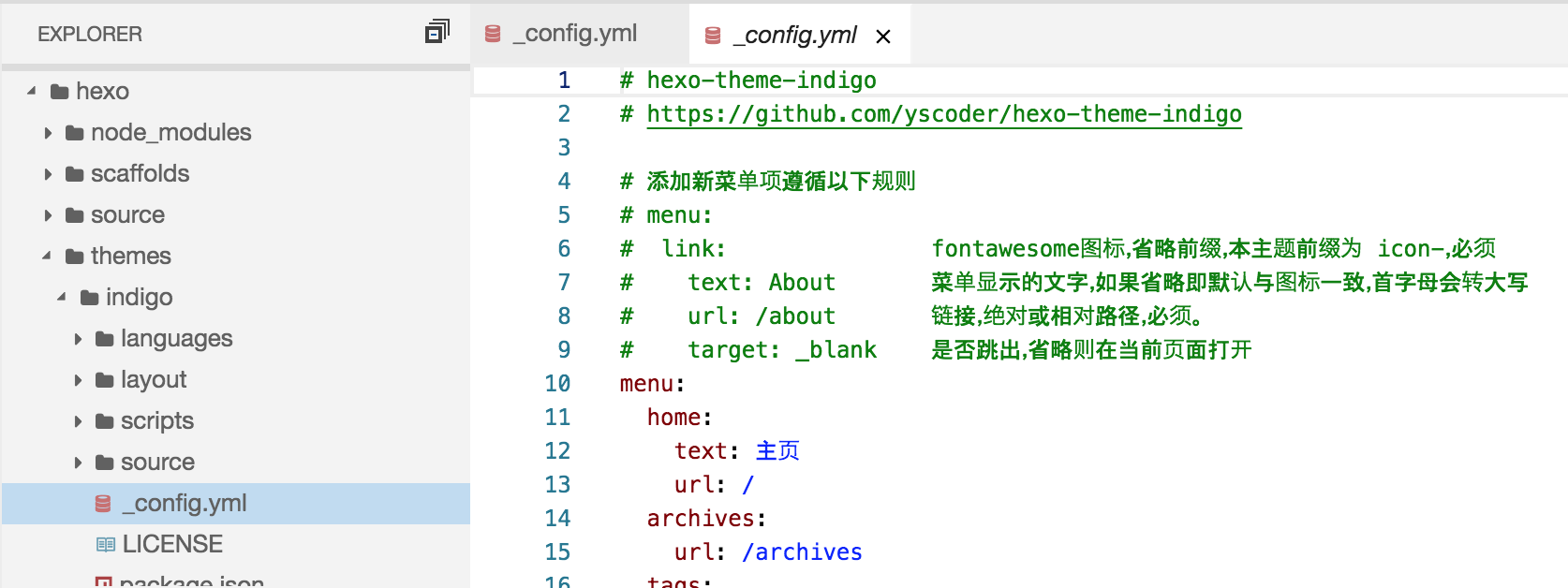
Task: Expand the indigo source folder arrow
Action: 78,463
